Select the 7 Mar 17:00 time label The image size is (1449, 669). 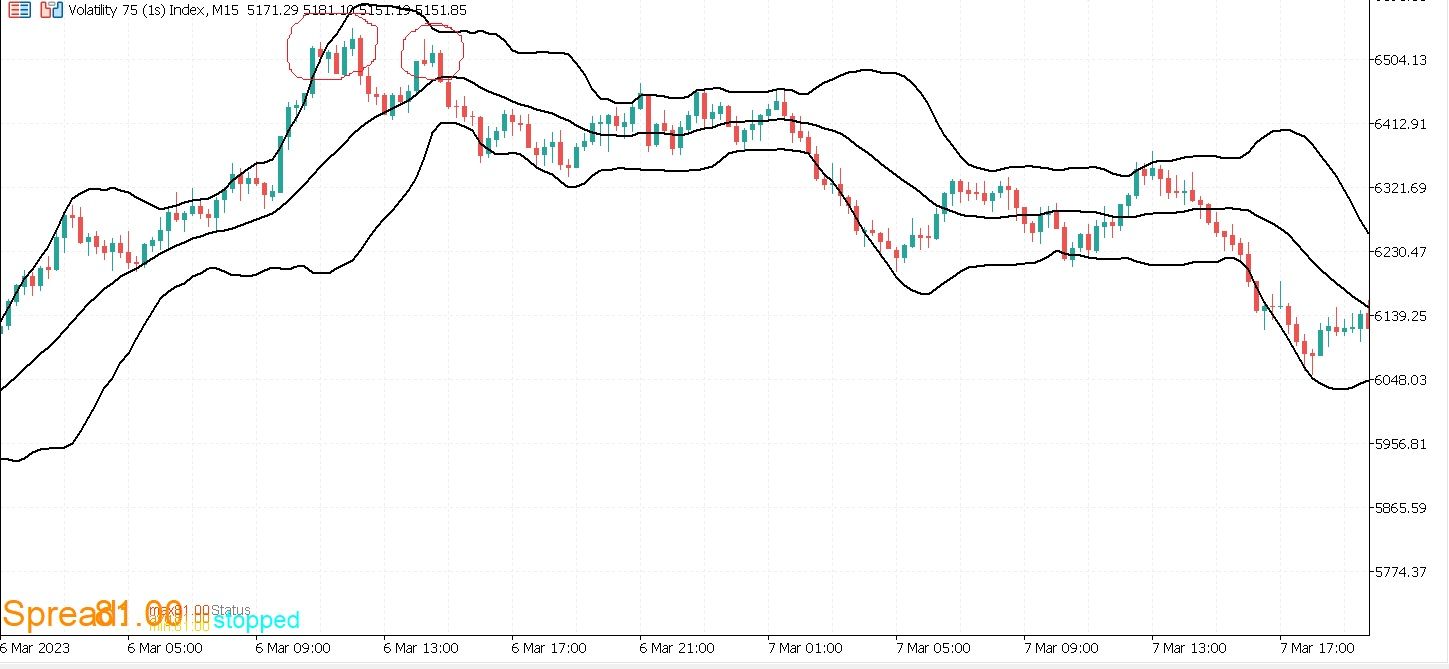coord(1317,648)
